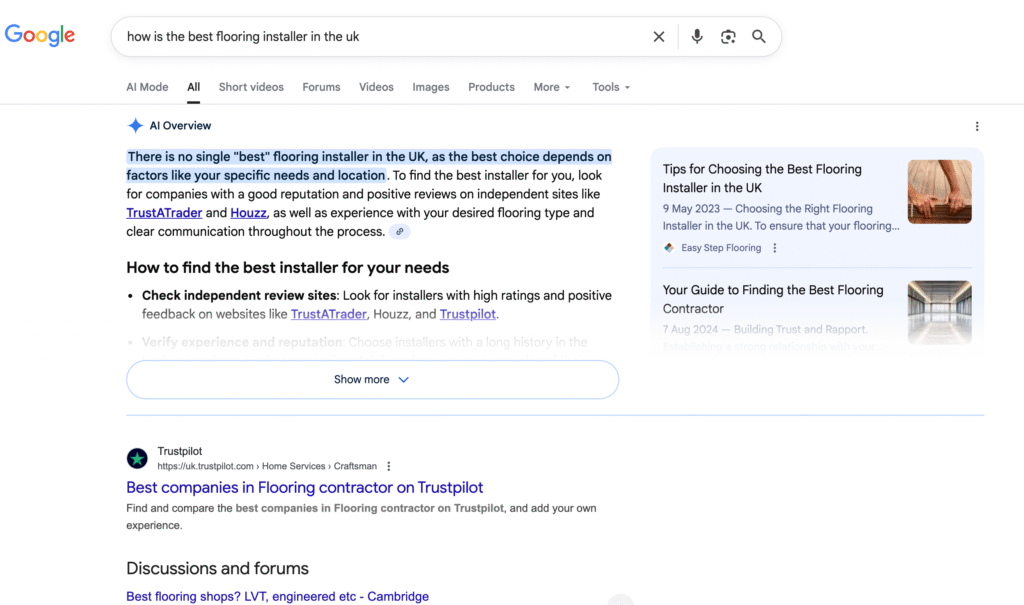
Task: Click the AI Overview sparkle icon
Action: (x=135, y=125)
